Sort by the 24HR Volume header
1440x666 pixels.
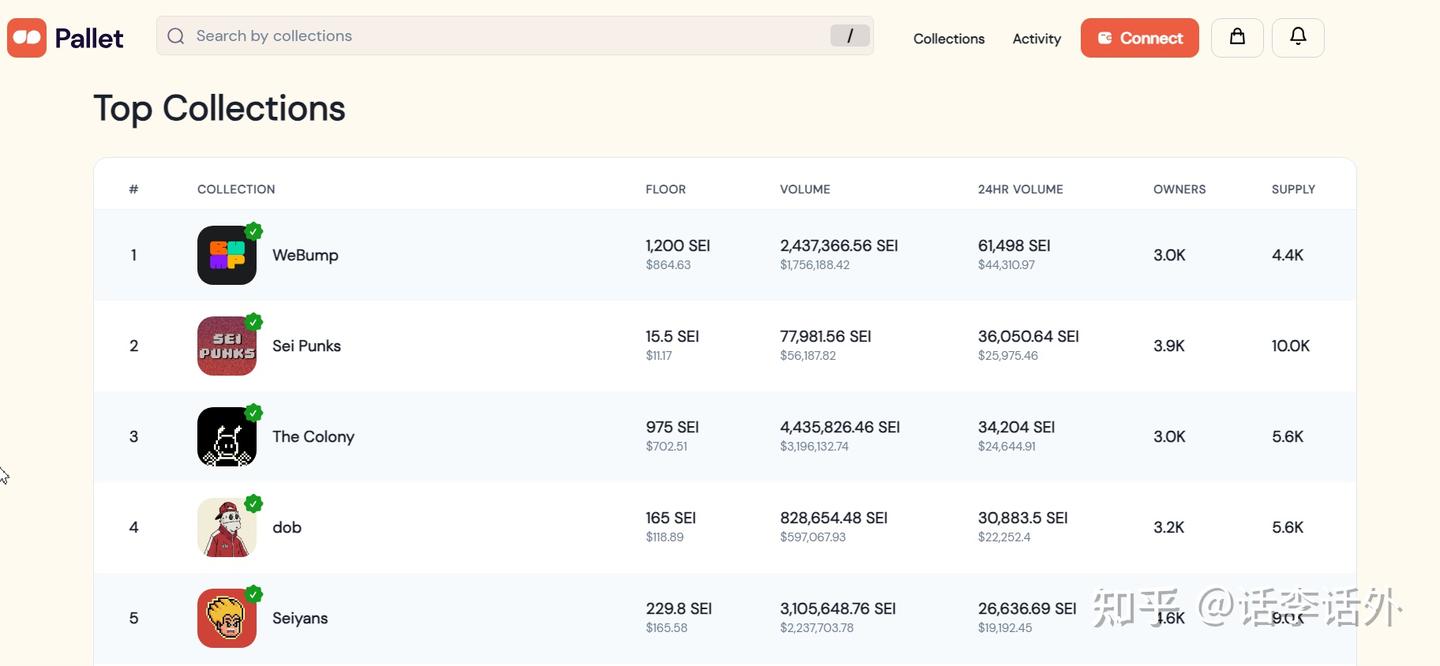[1020, 189]
